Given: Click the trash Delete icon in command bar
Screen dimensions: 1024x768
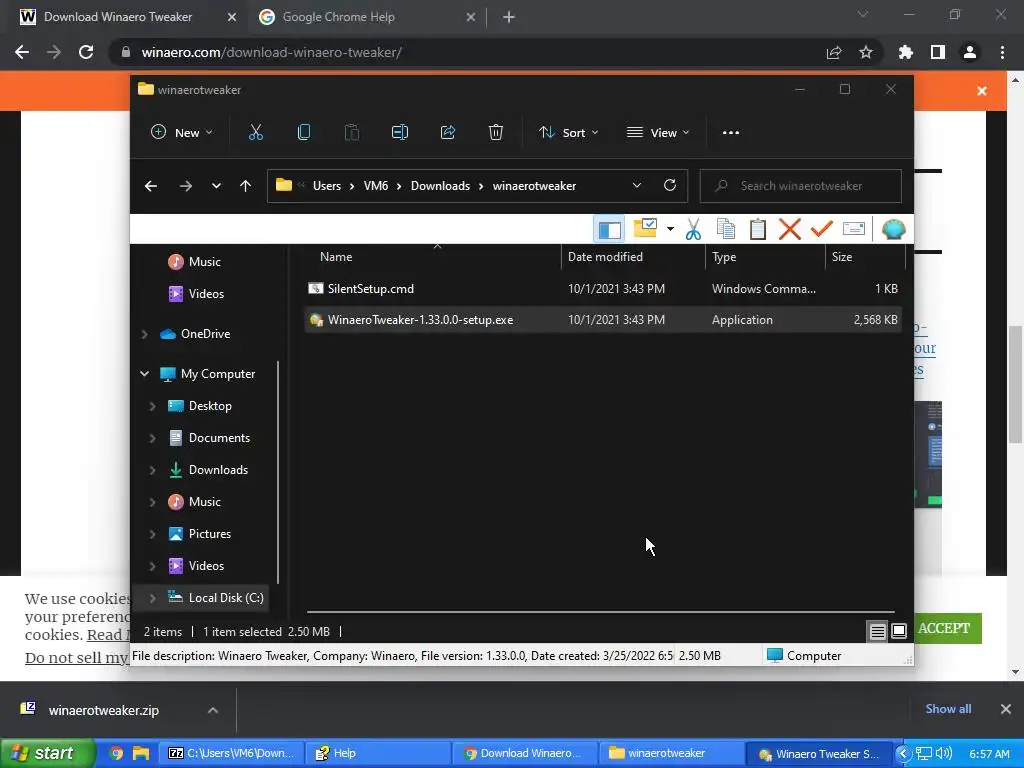Looking at the screenshot, I should point(496,133).
